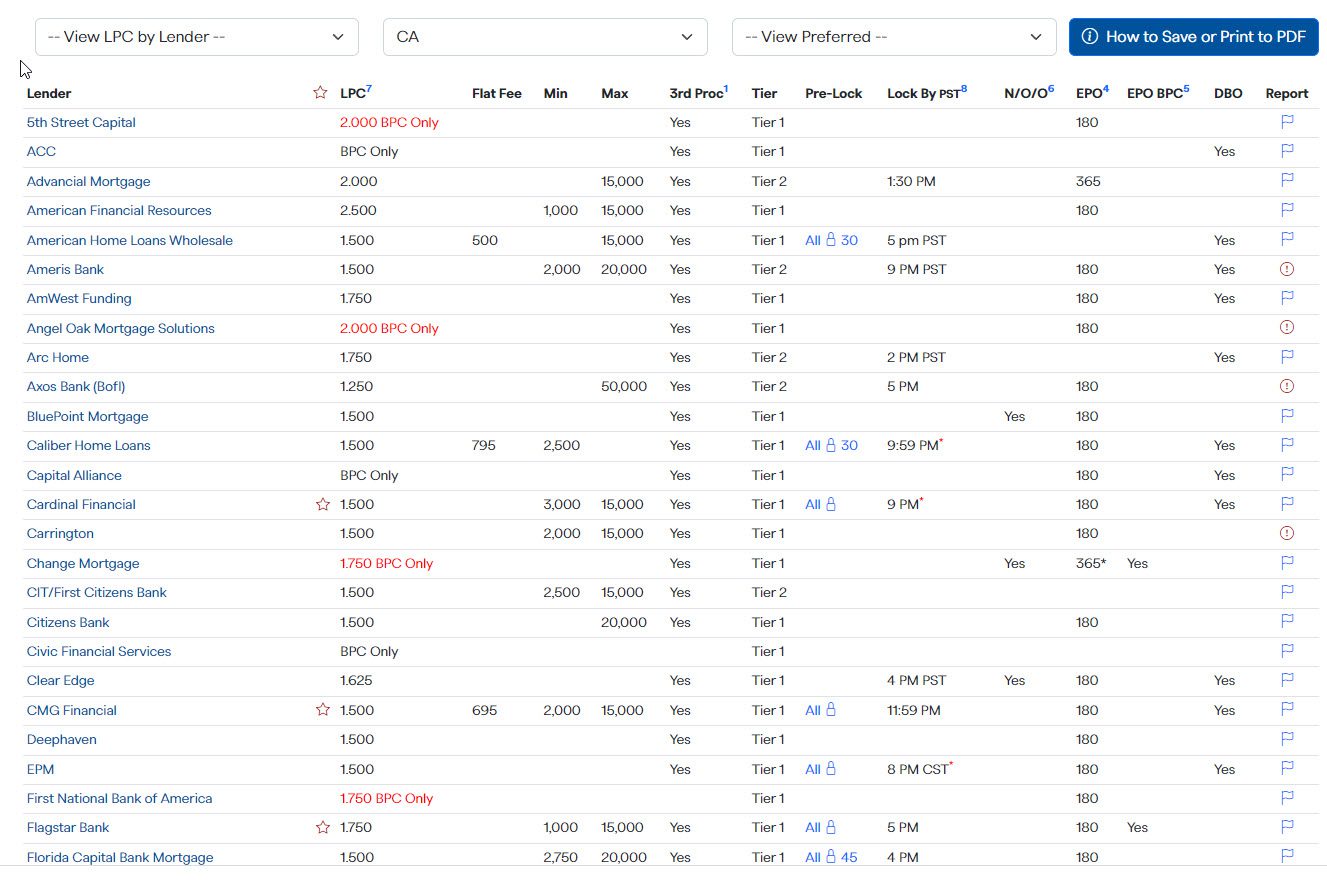The width and height of the screenshot is (1327, 881).
Task: Click the report flag icon for ACC
Action: tap(1287, 151)
